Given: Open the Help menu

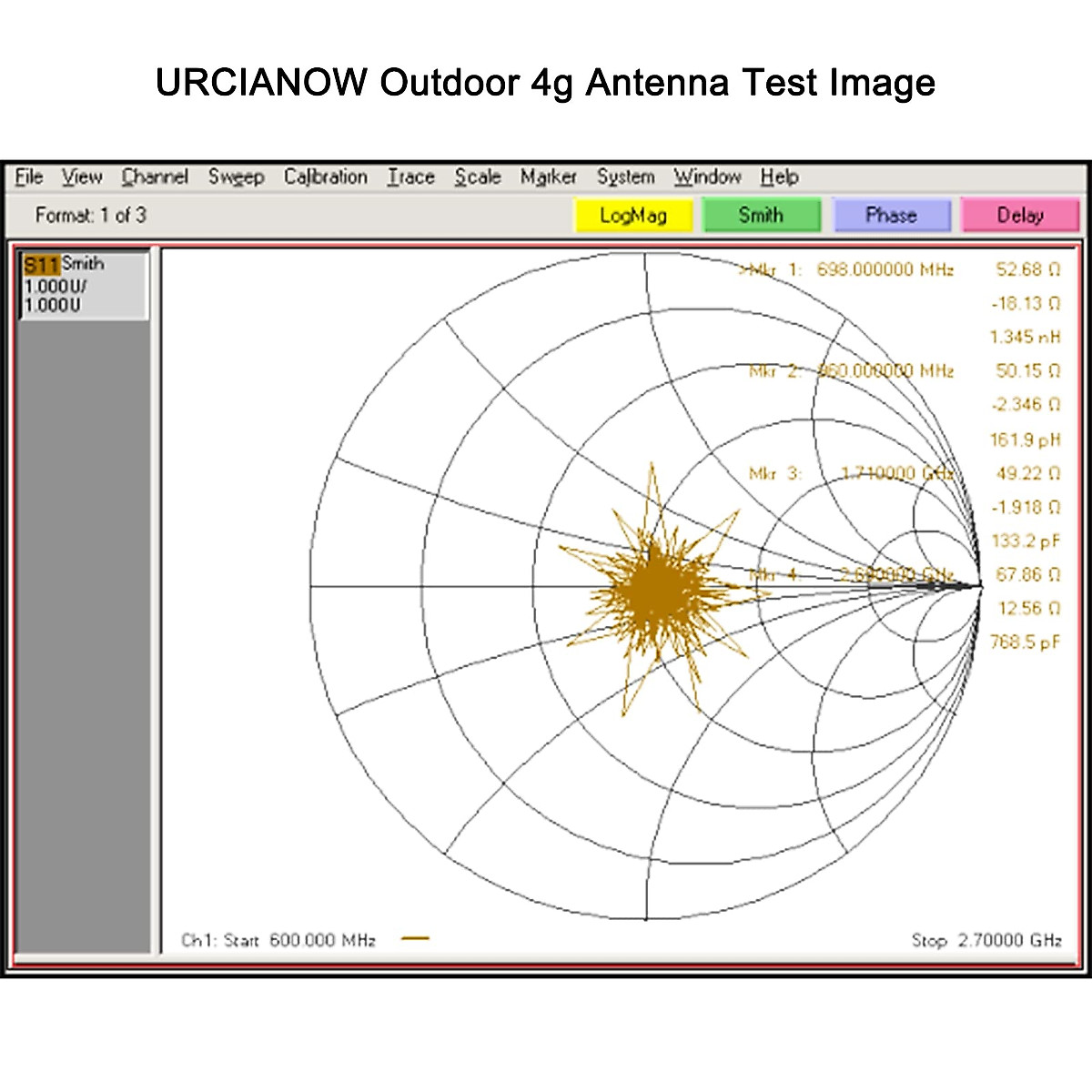Looking at the screenshot, I should pyautogui.click(x=779, y=177).
